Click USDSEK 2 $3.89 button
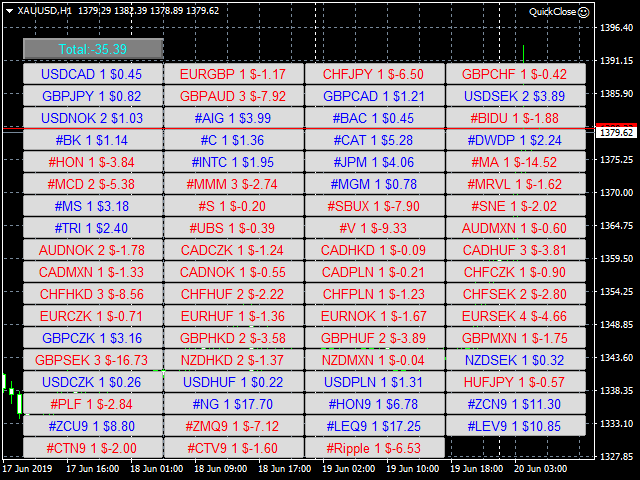This screenshot has width=640, height=480. 516,96
